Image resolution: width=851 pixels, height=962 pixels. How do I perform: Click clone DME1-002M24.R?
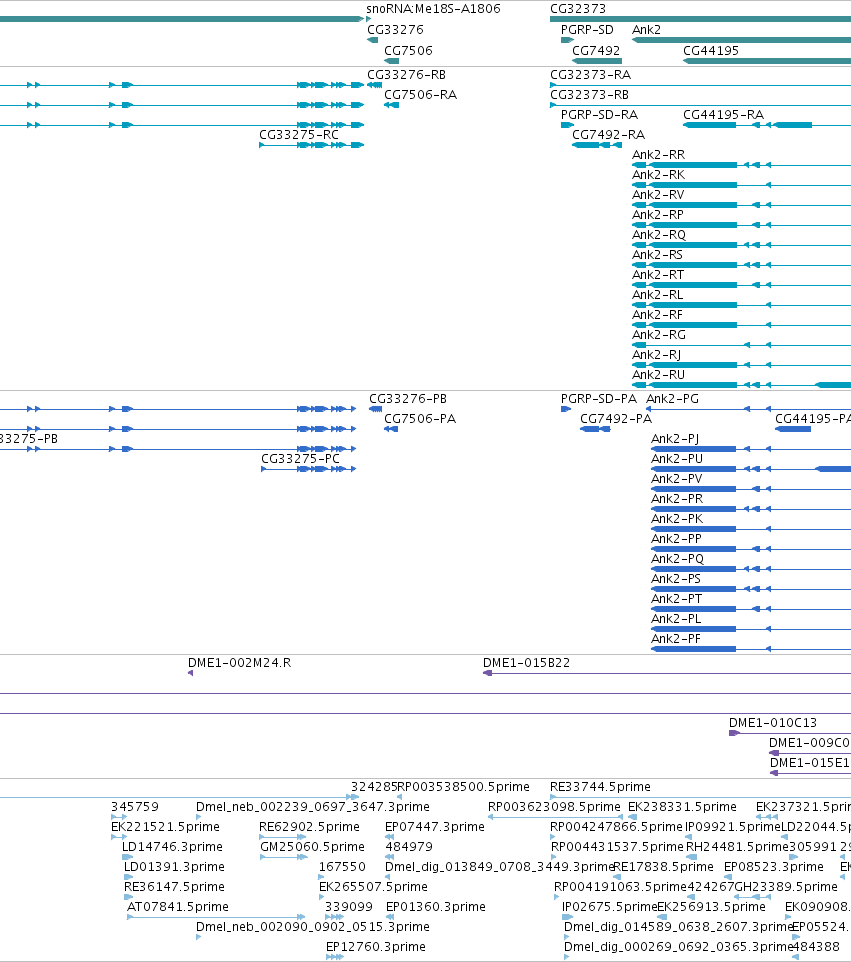(x=239, y=663)
